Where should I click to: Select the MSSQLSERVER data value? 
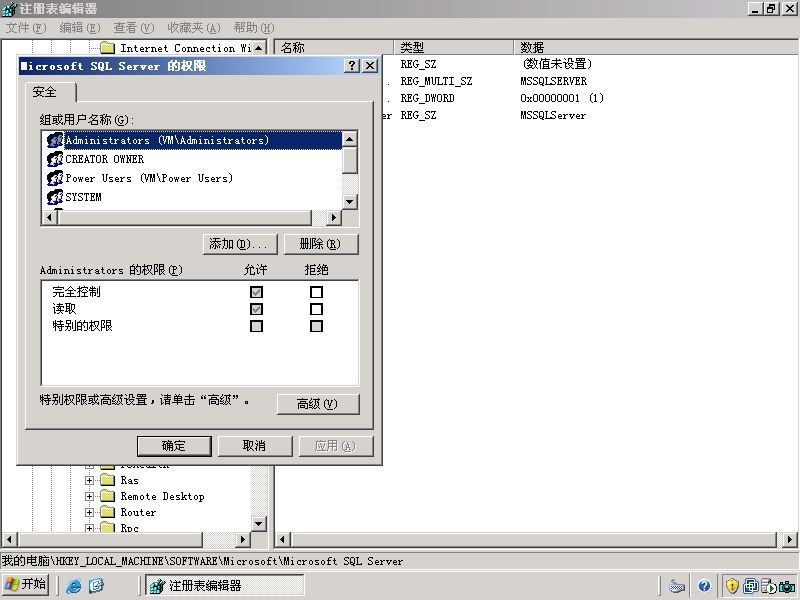pos(554,81)
